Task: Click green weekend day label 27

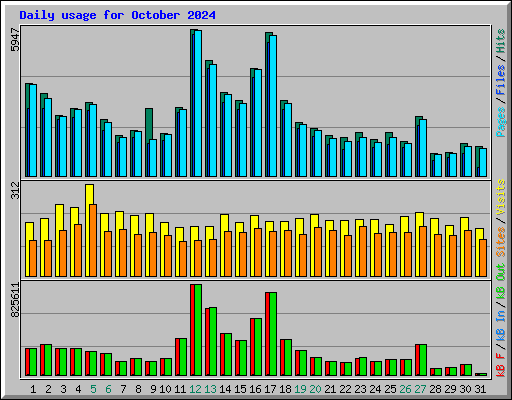Action: [420, 389]
